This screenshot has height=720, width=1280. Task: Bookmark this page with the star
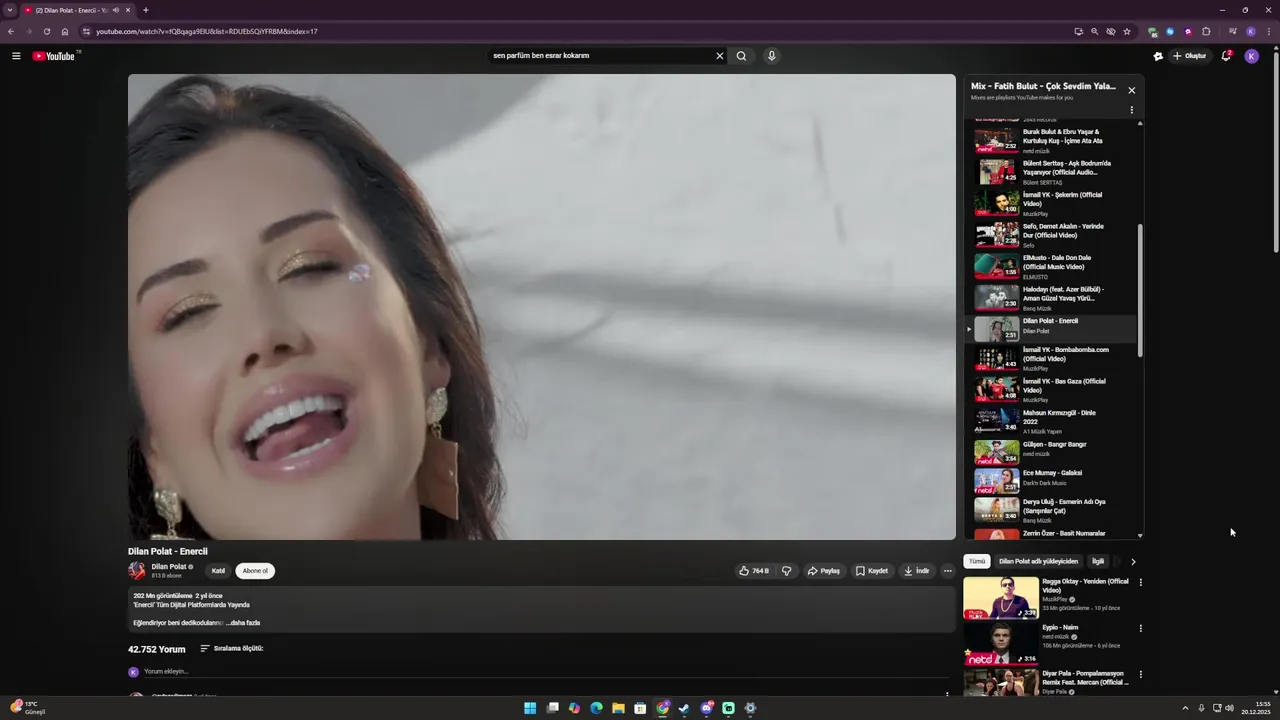click(x=1127, y=31)
